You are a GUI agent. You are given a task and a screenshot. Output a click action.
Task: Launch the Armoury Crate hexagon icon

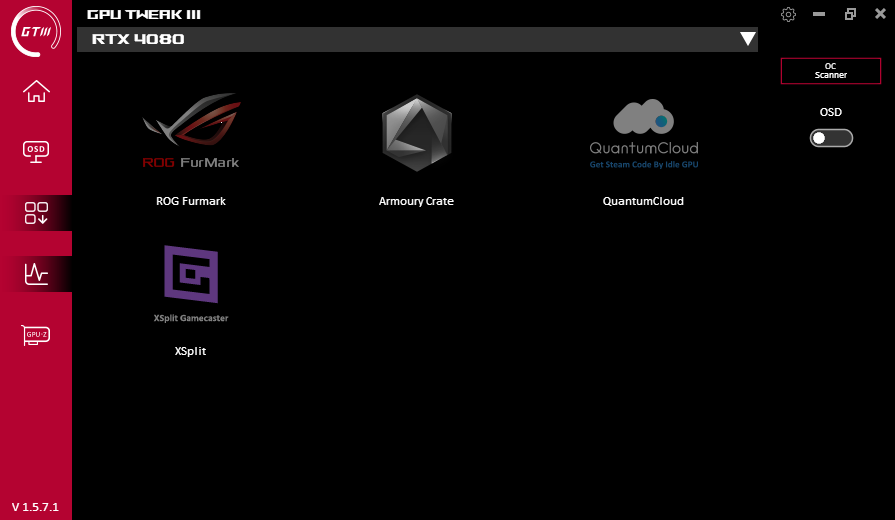(417, 133)
